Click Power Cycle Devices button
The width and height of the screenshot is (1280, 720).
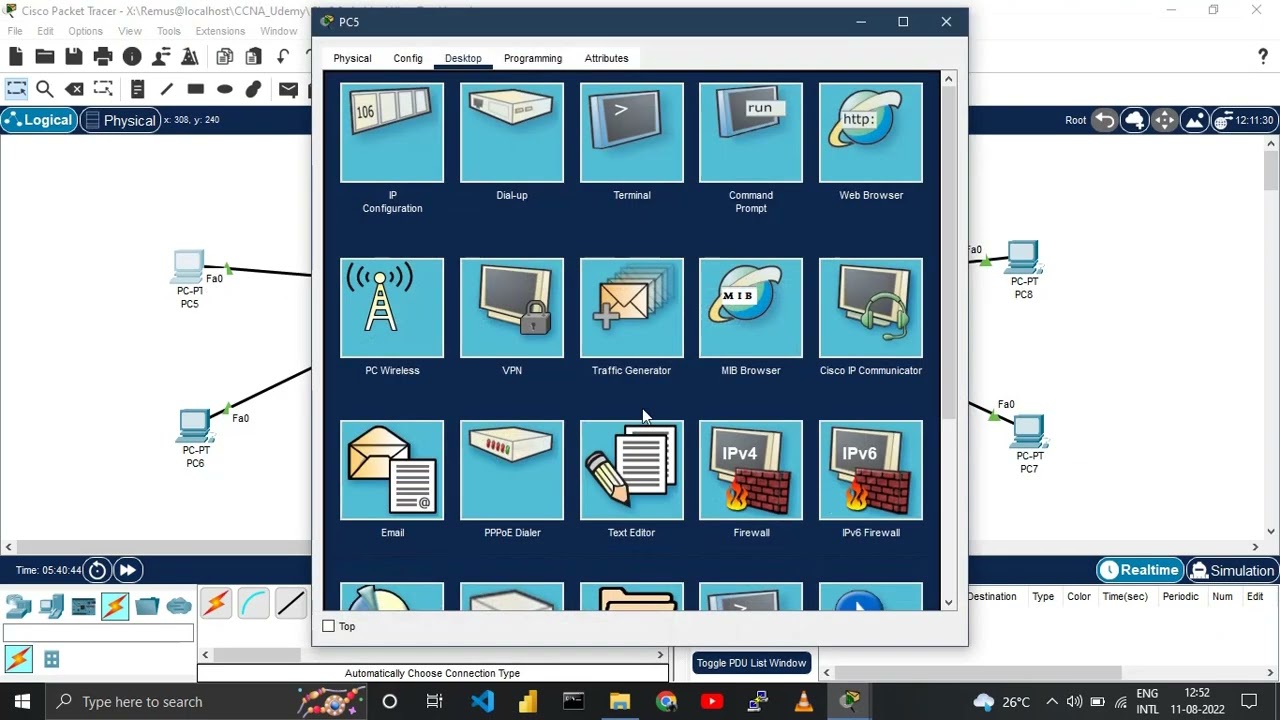[97, 570]
